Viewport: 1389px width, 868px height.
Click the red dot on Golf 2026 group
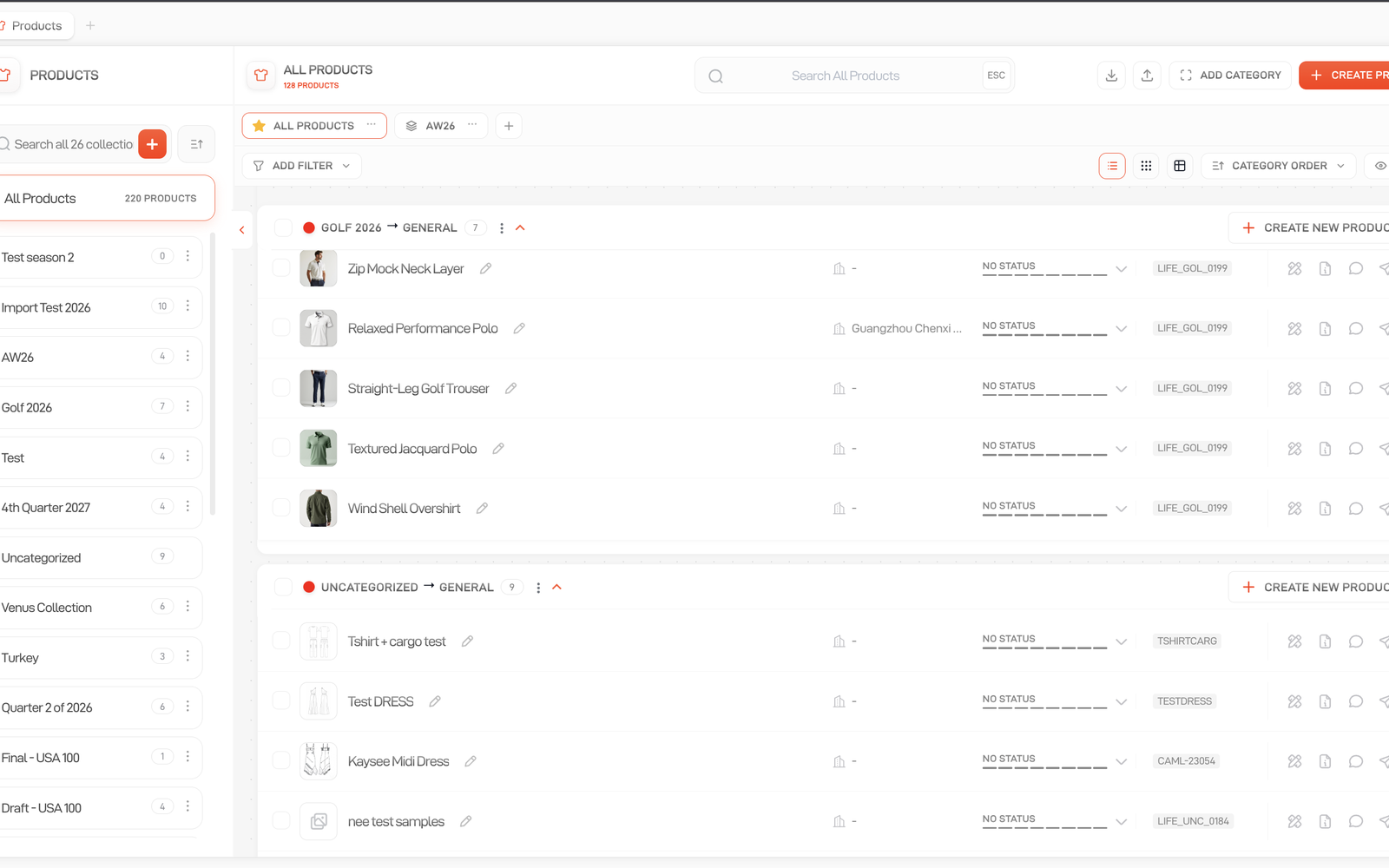[309, 228]
